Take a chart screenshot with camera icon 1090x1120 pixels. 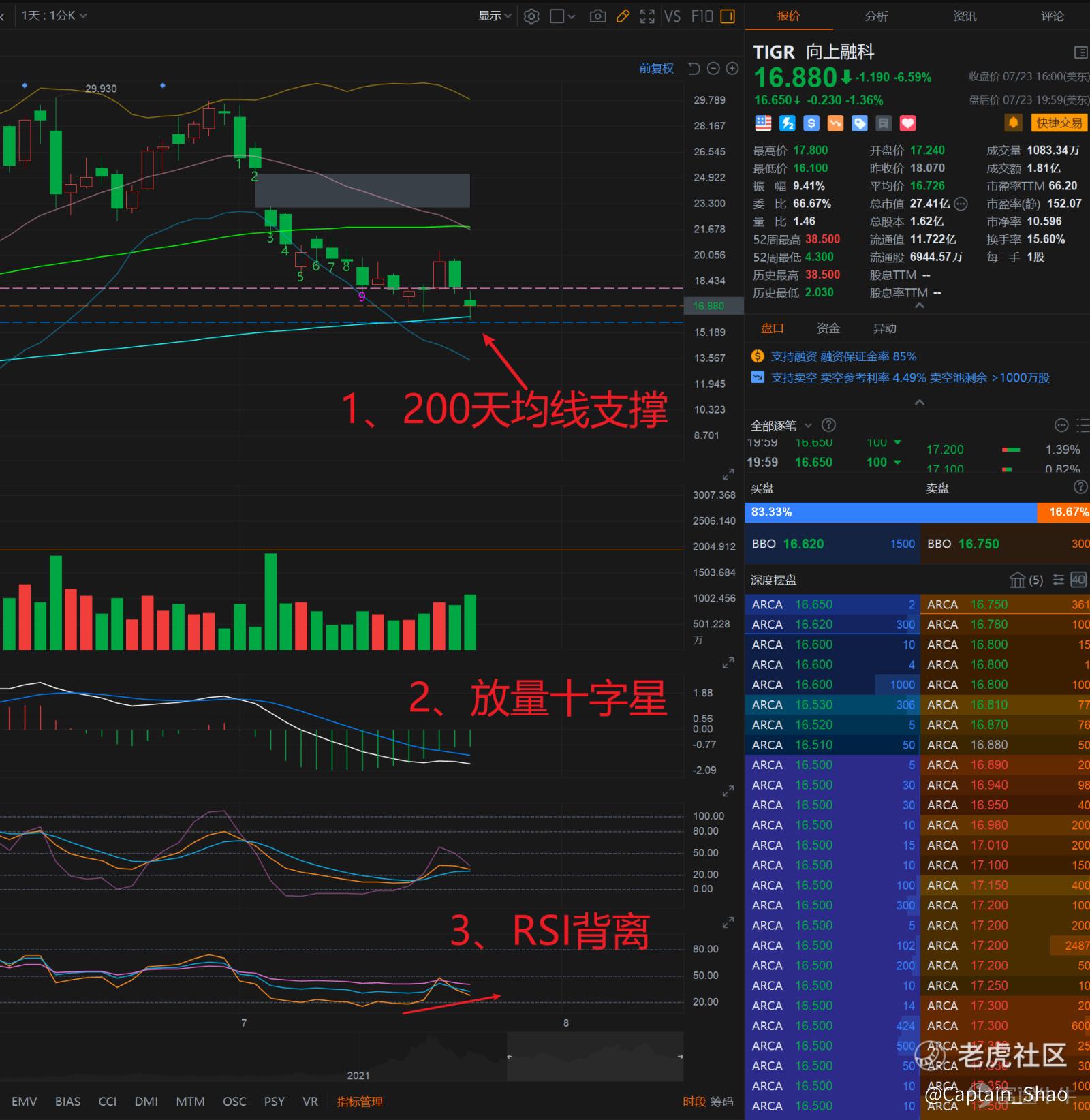(x=597, y=16)
